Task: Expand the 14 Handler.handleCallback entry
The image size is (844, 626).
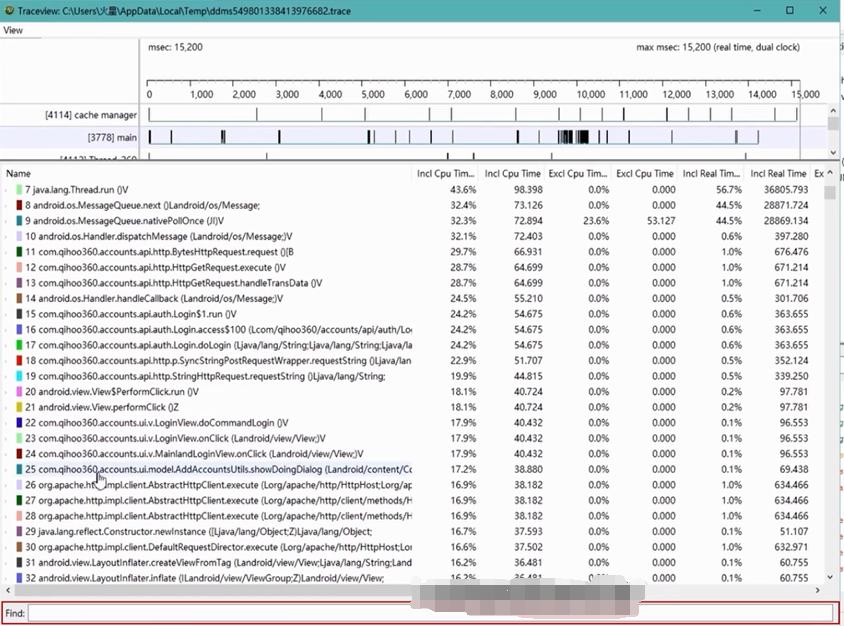Action: [x=6, y=298]
